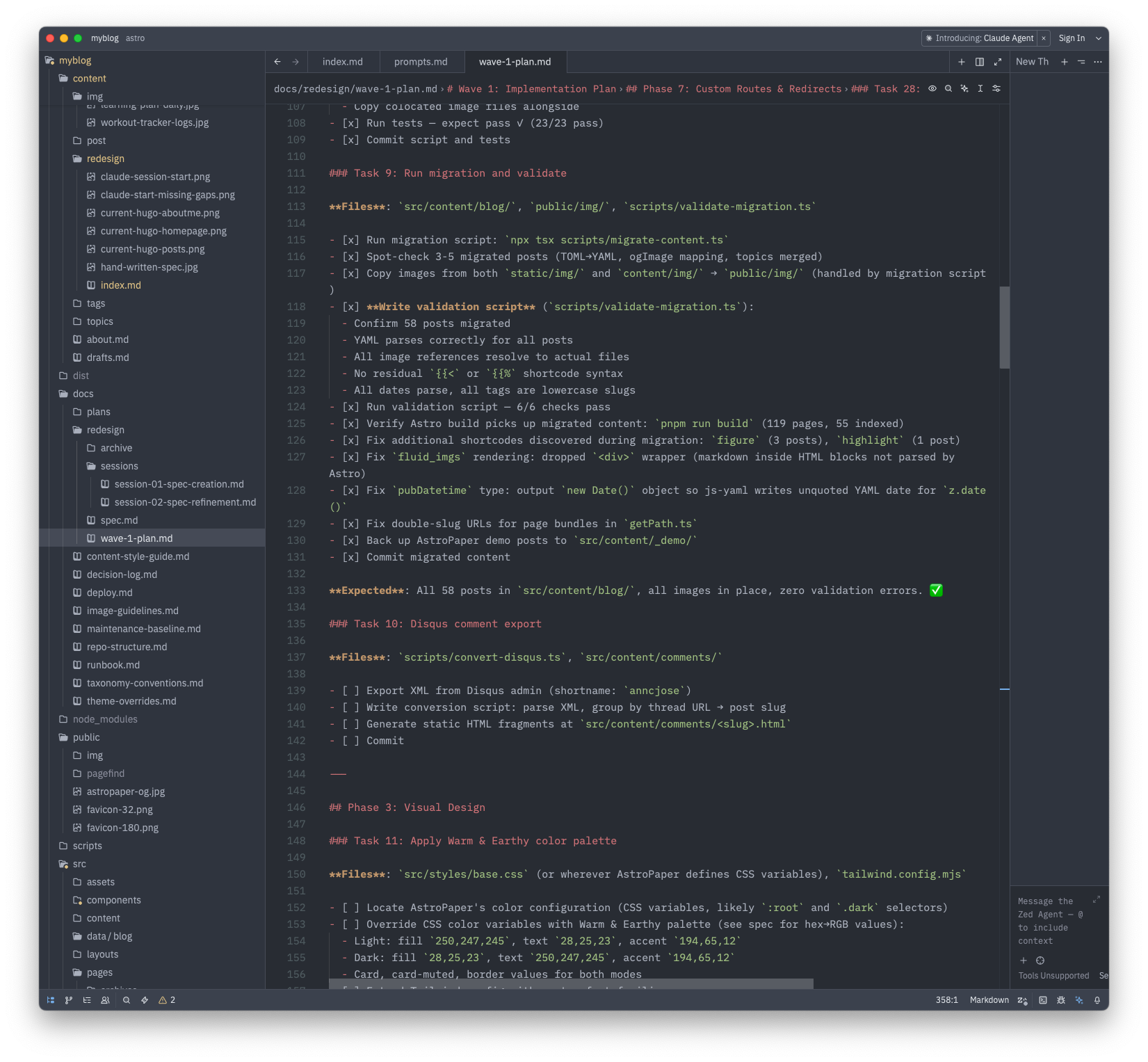Click the notifications bell icon

[1097, 1000]
